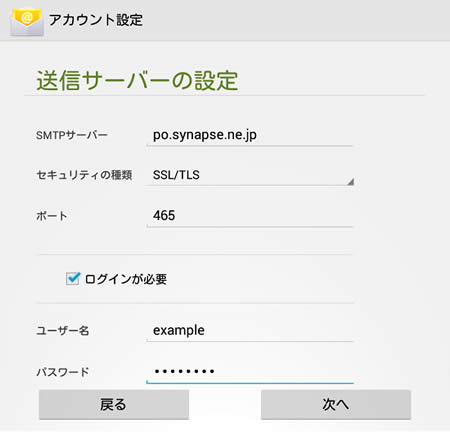The width and height of the screenshot is (450, 432).
Task: Open the SSL/TLS security type dropdown
Action: point(250,175)
